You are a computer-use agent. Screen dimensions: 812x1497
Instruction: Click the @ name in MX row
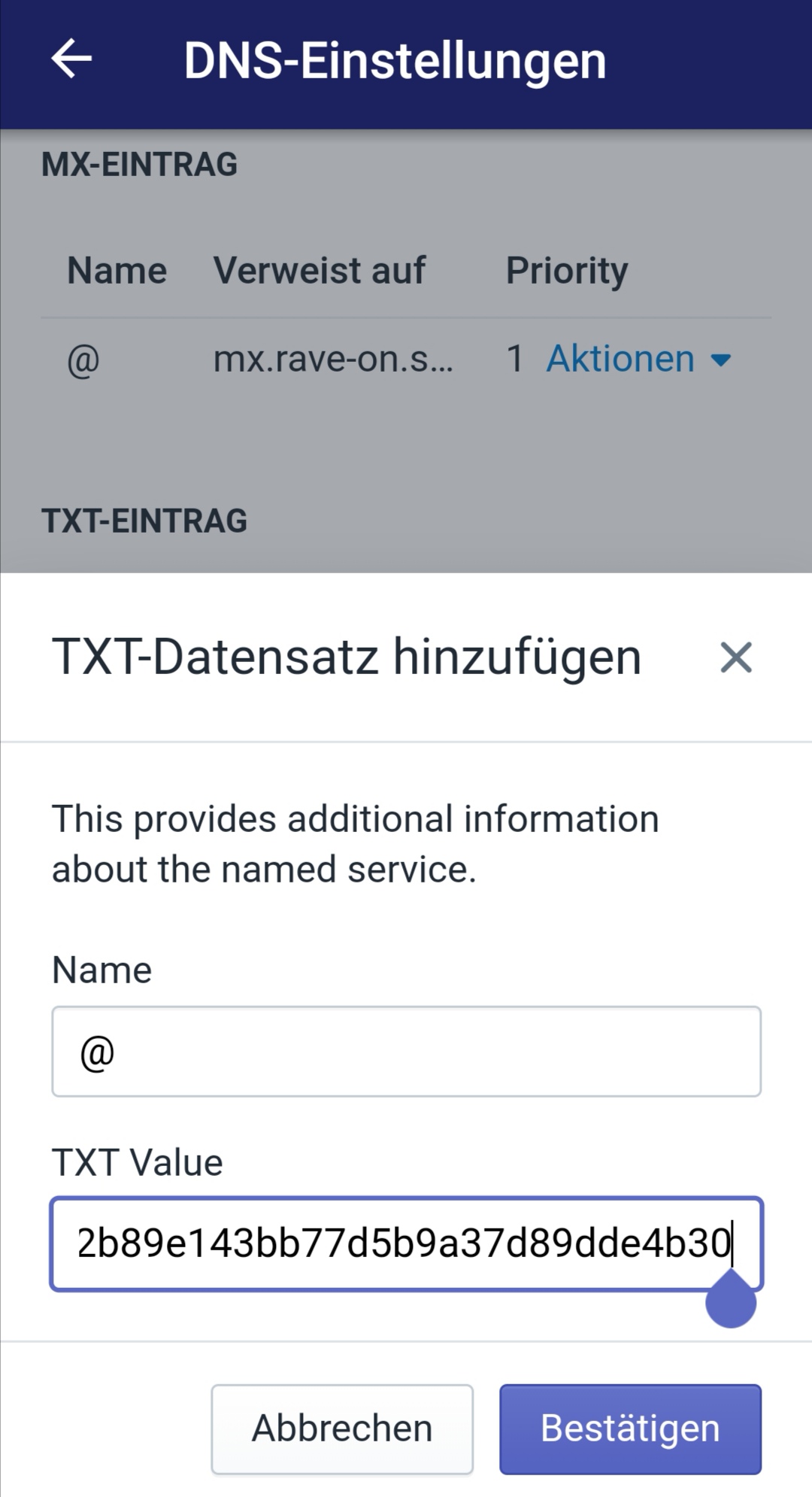point(83,360)
